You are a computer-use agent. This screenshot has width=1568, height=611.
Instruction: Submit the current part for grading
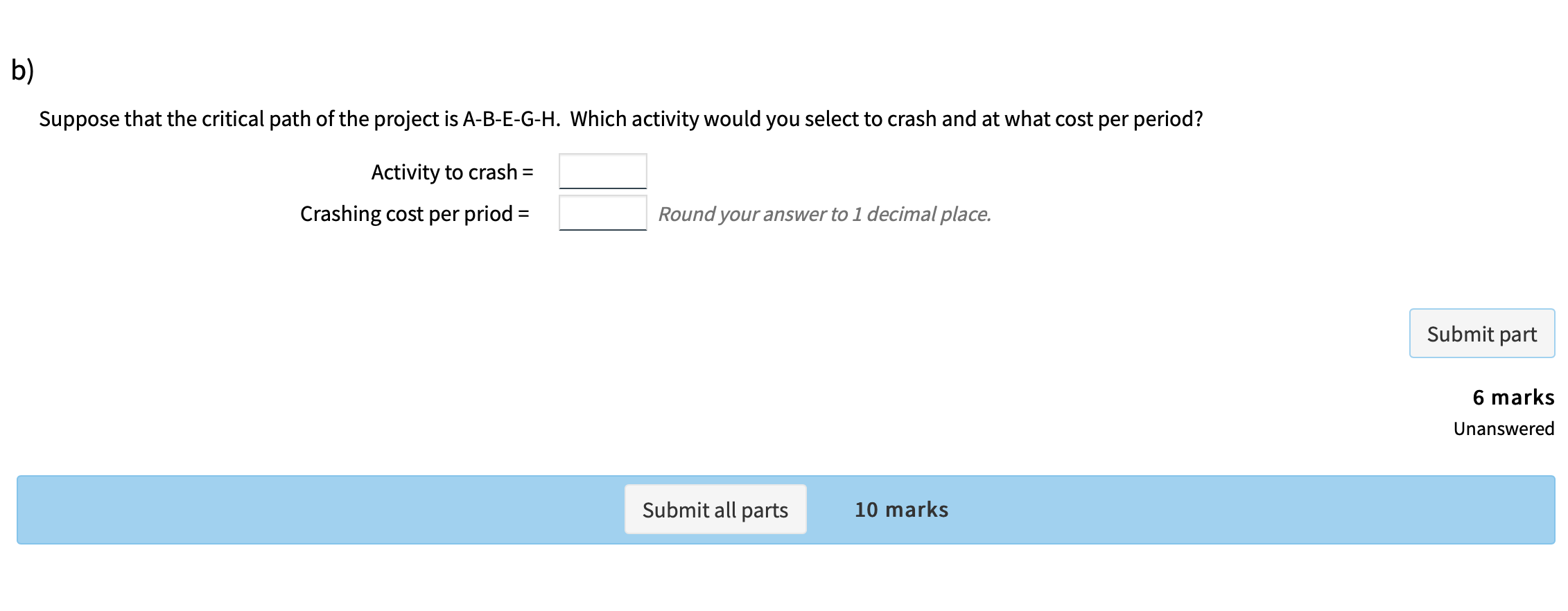pyautogui.click(x=1481, y=333)
